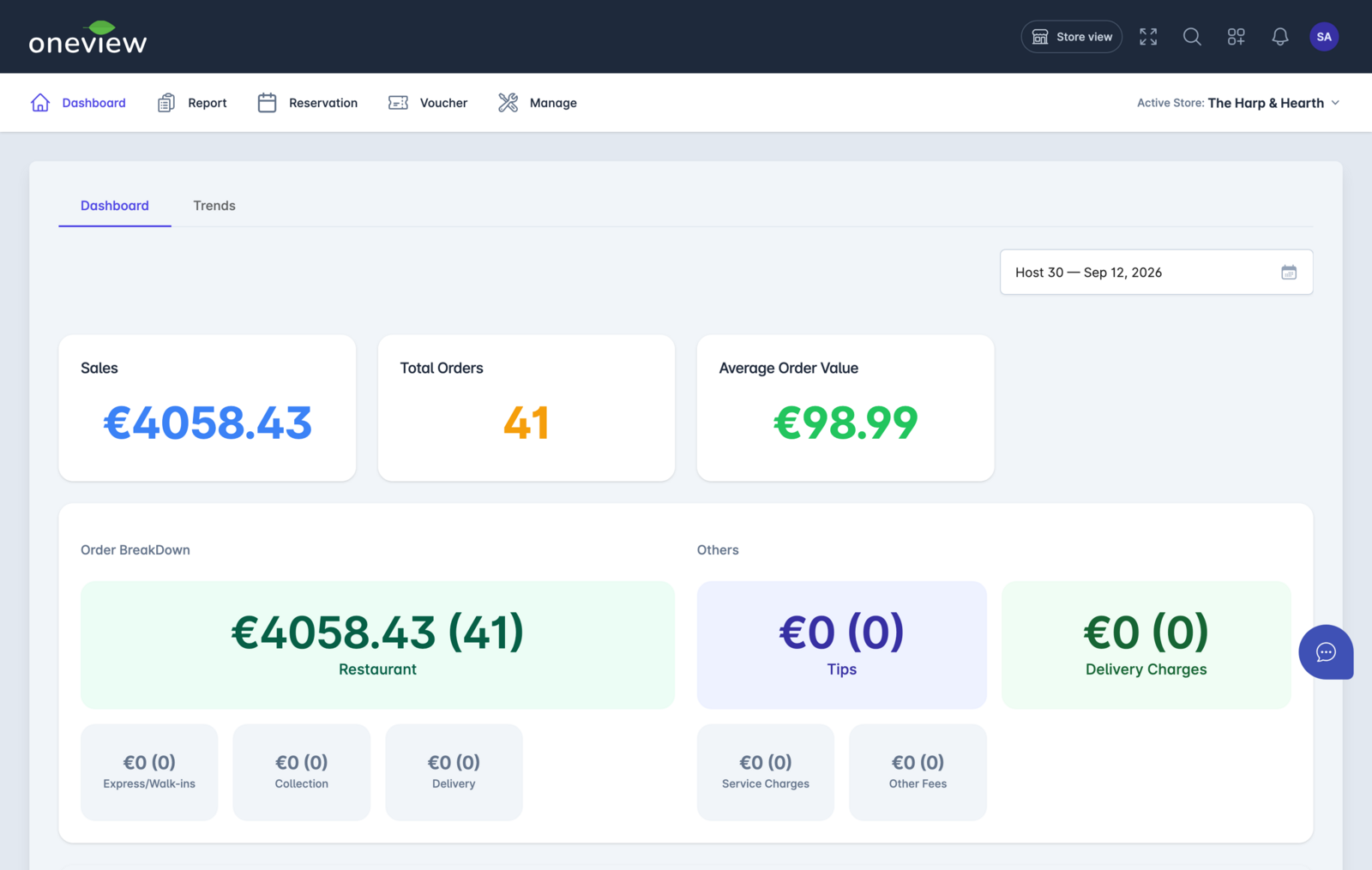Click the Voucher ticket icon
The height and width of the screenshot is (870, 1372).
click(398, 103)
